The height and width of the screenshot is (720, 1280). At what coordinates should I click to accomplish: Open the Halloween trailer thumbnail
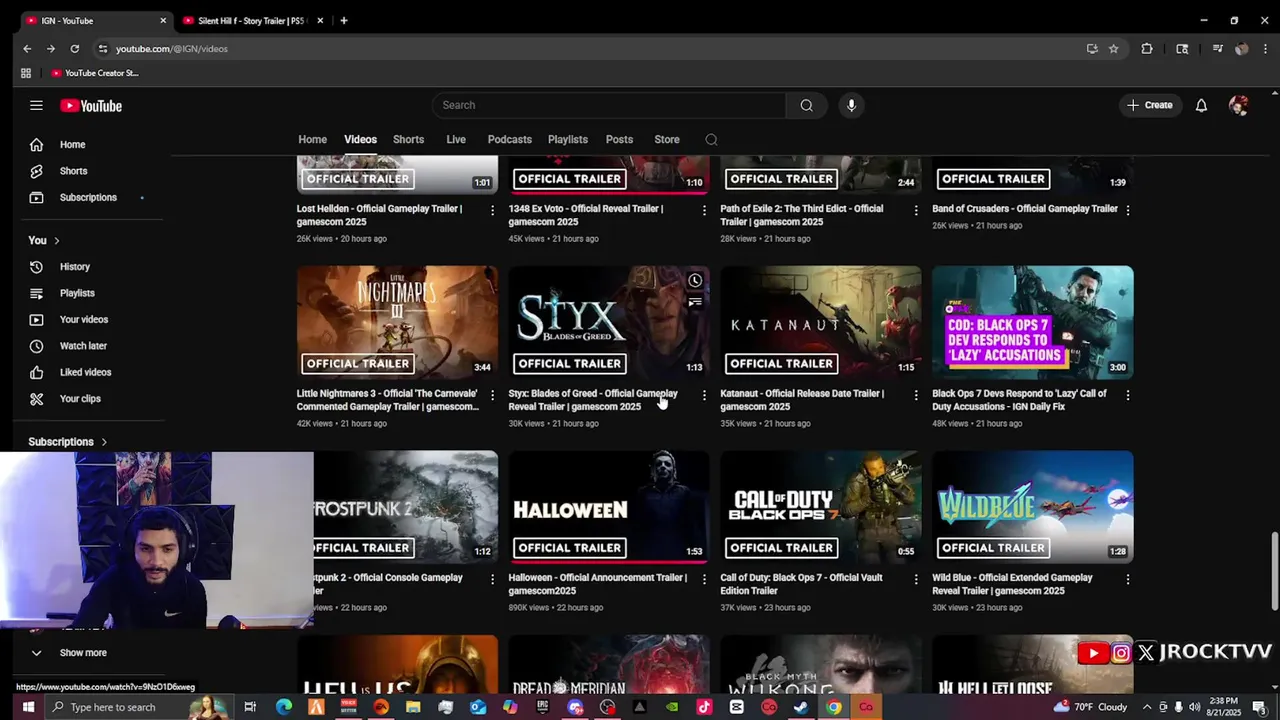click(609, 506)
